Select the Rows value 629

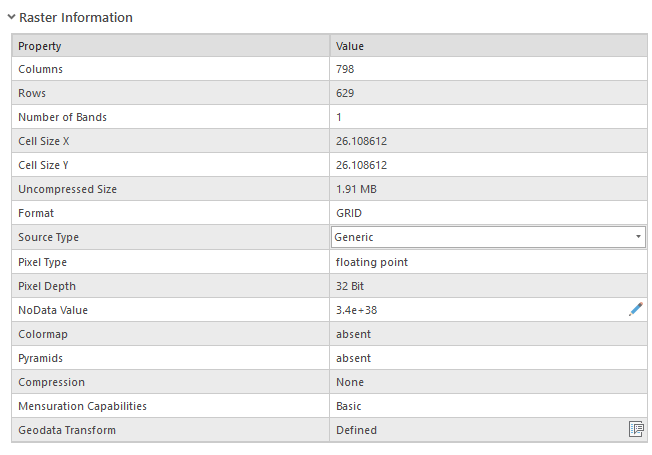[x=346, y=94]
